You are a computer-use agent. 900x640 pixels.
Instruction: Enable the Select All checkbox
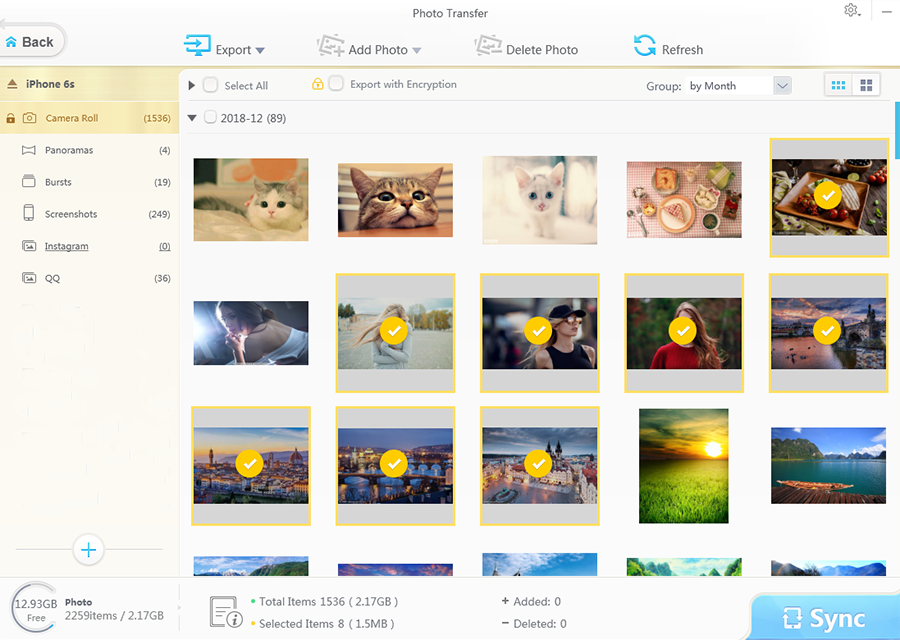[210, 85]
